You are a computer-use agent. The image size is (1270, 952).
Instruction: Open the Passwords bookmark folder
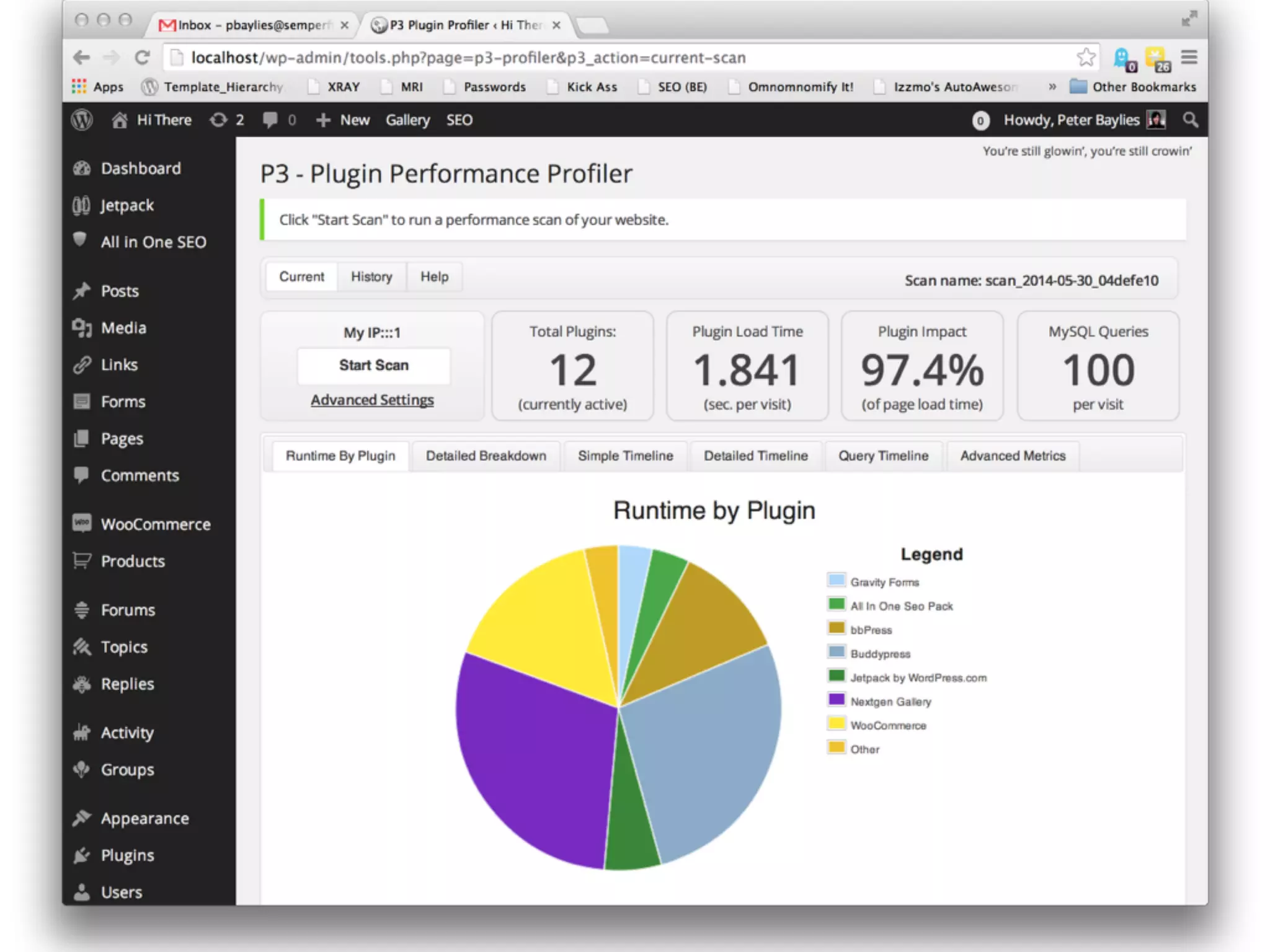(485, 87)
